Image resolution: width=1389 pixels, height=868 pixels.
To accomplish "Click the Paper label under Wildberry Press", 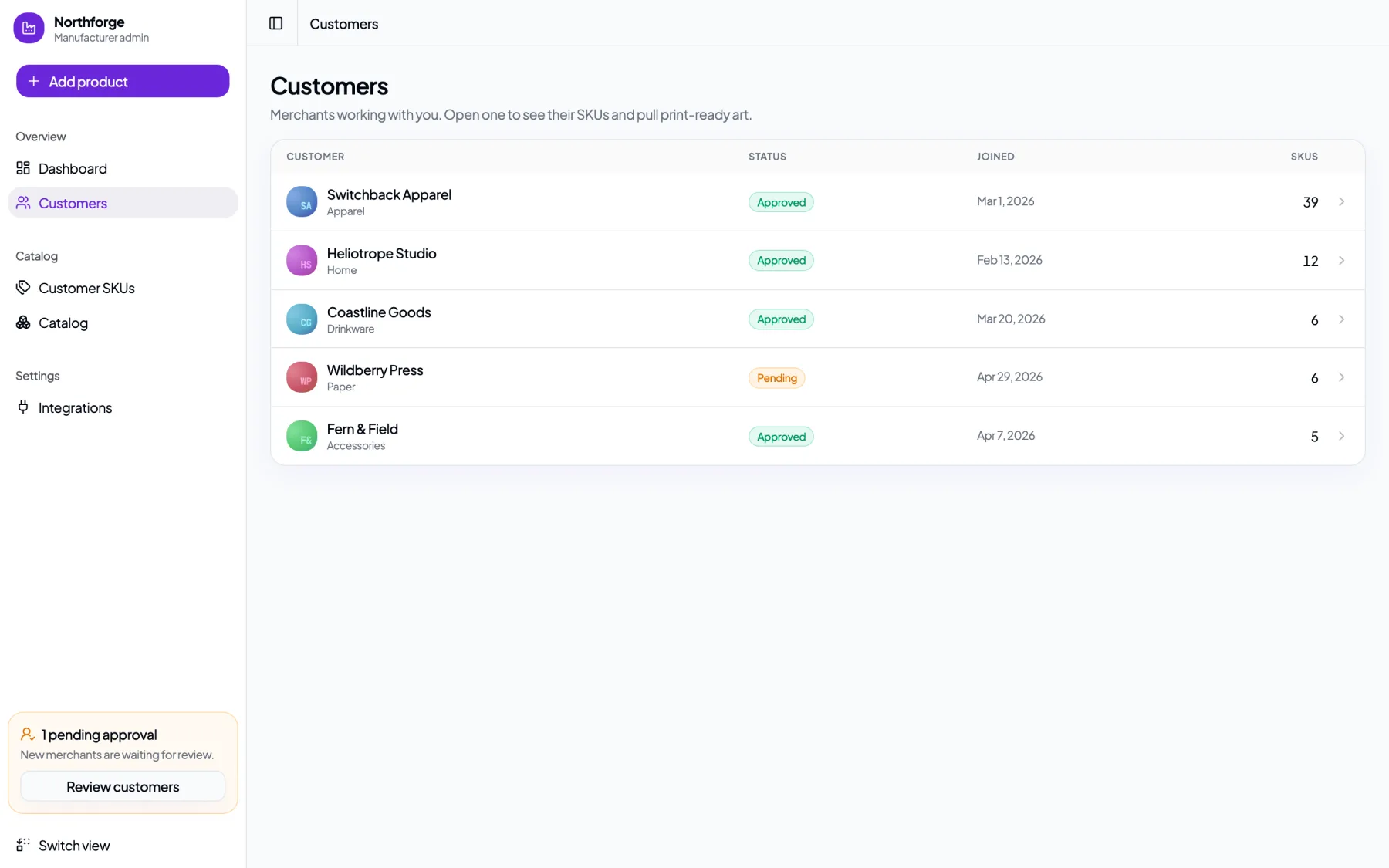I will click(341, 387).
